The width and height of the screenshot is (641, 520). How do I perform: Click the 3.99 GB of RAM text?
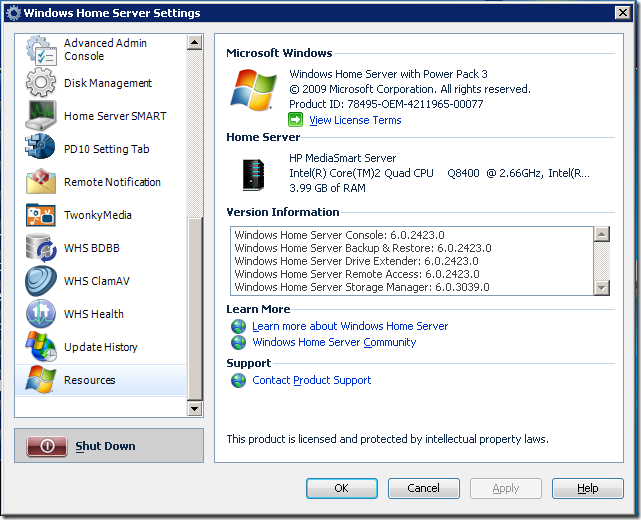(x=327, y=188)
